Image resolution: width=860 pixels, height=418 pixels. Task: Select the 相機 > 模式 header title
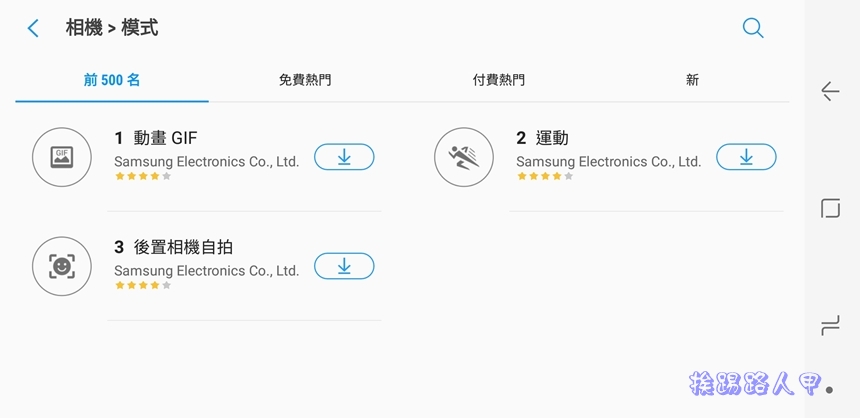click(x=112, y=28)
